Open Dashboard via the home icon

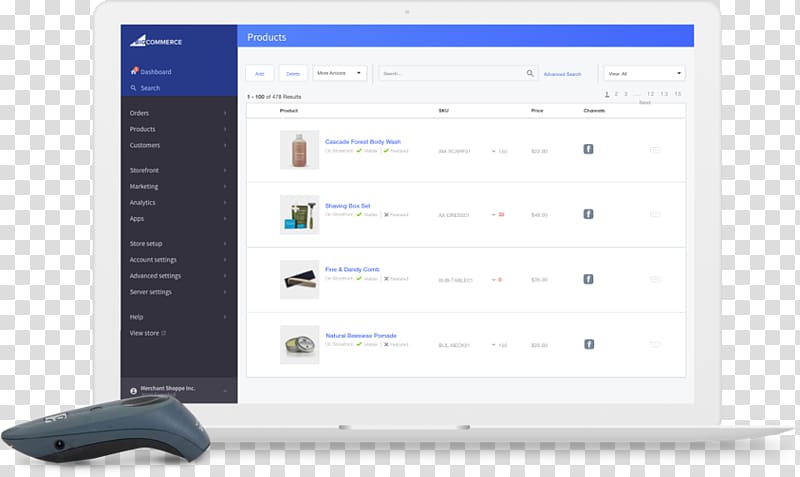[134, 71]
